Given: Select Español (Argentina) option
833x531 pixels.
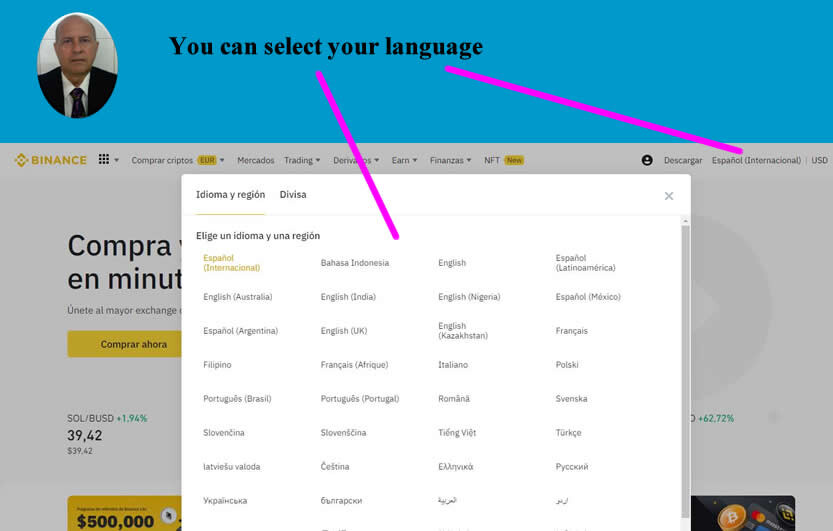Looking at the screenshot, I should [241, 331].
